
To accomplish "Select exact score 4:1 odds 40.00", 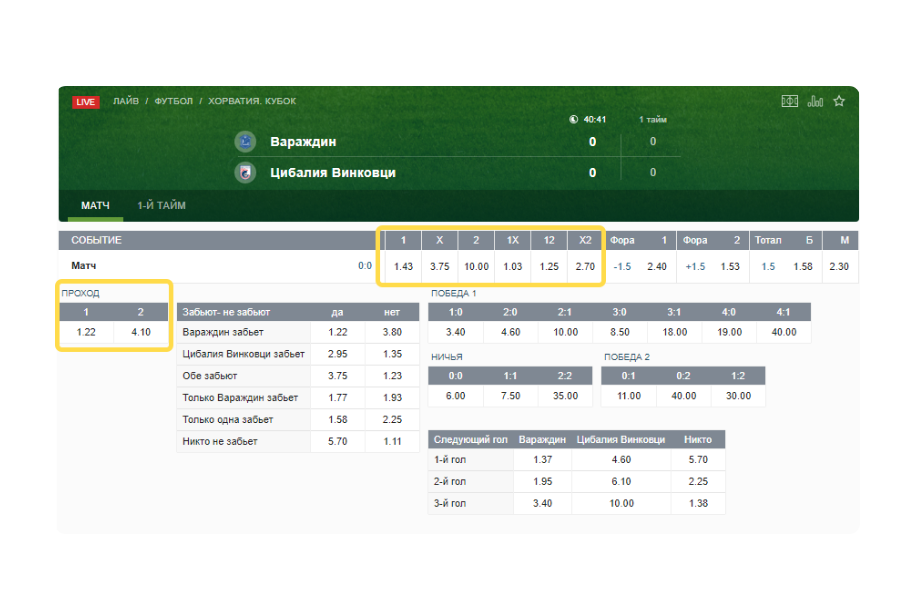I will click(784, 333).
